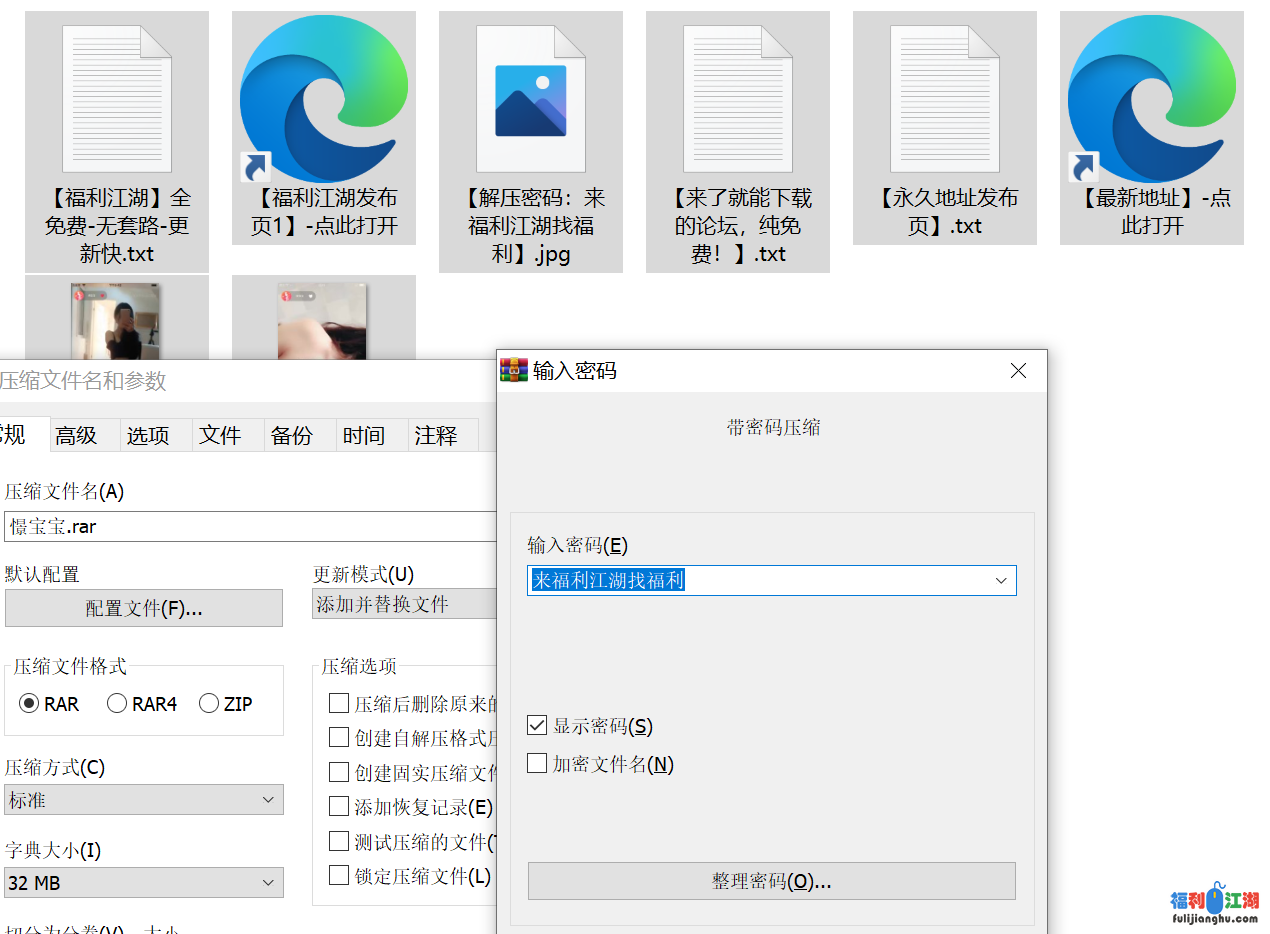Click the 压缩文件名 input field

(250, 526)
